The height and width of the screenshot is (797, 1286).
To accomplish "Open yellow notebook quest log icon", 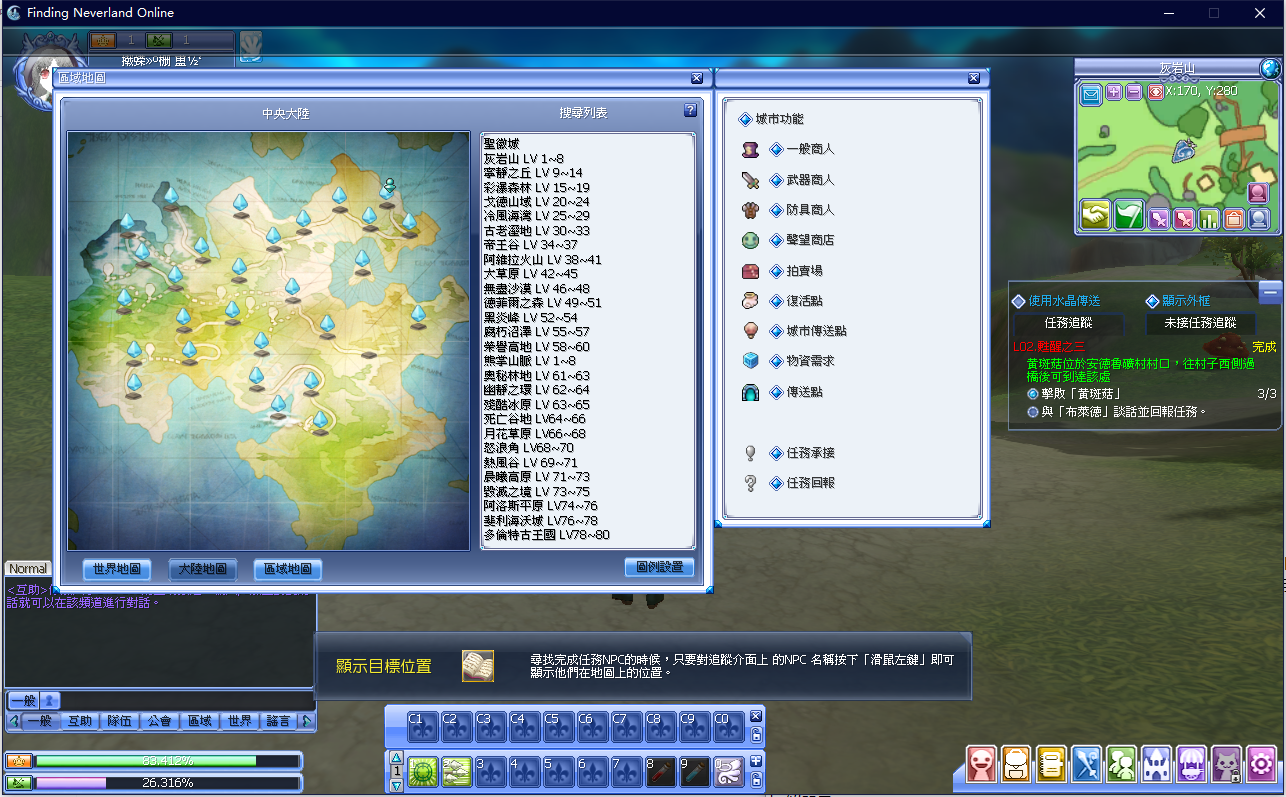I will pos(1051,763).
